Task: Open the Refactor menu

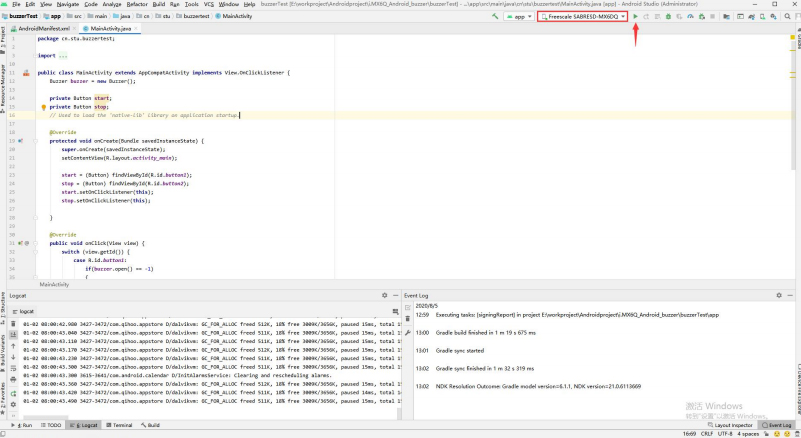Action: tap(137, 4)
